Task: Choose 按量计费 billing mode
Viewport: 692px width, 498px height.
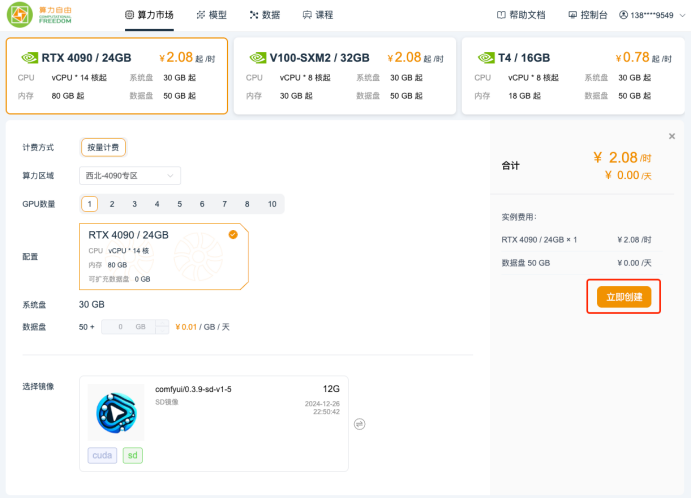Action: pyautogui.click(x=103, y=147)
